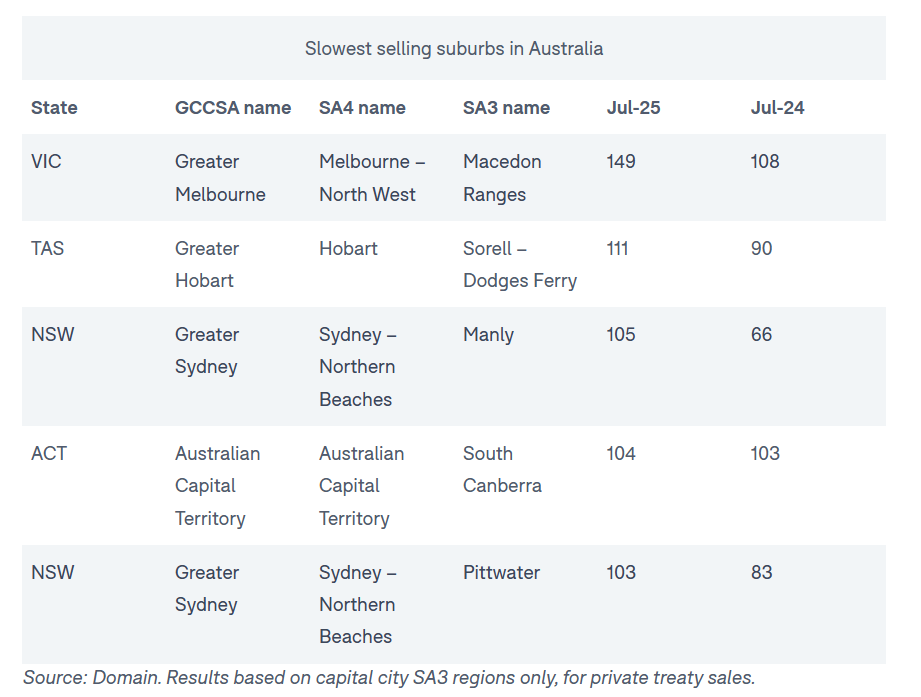The width and height of the screenshot is (921, 697).
Task: Click the Jul-24 column header
Action: [777, 108]
